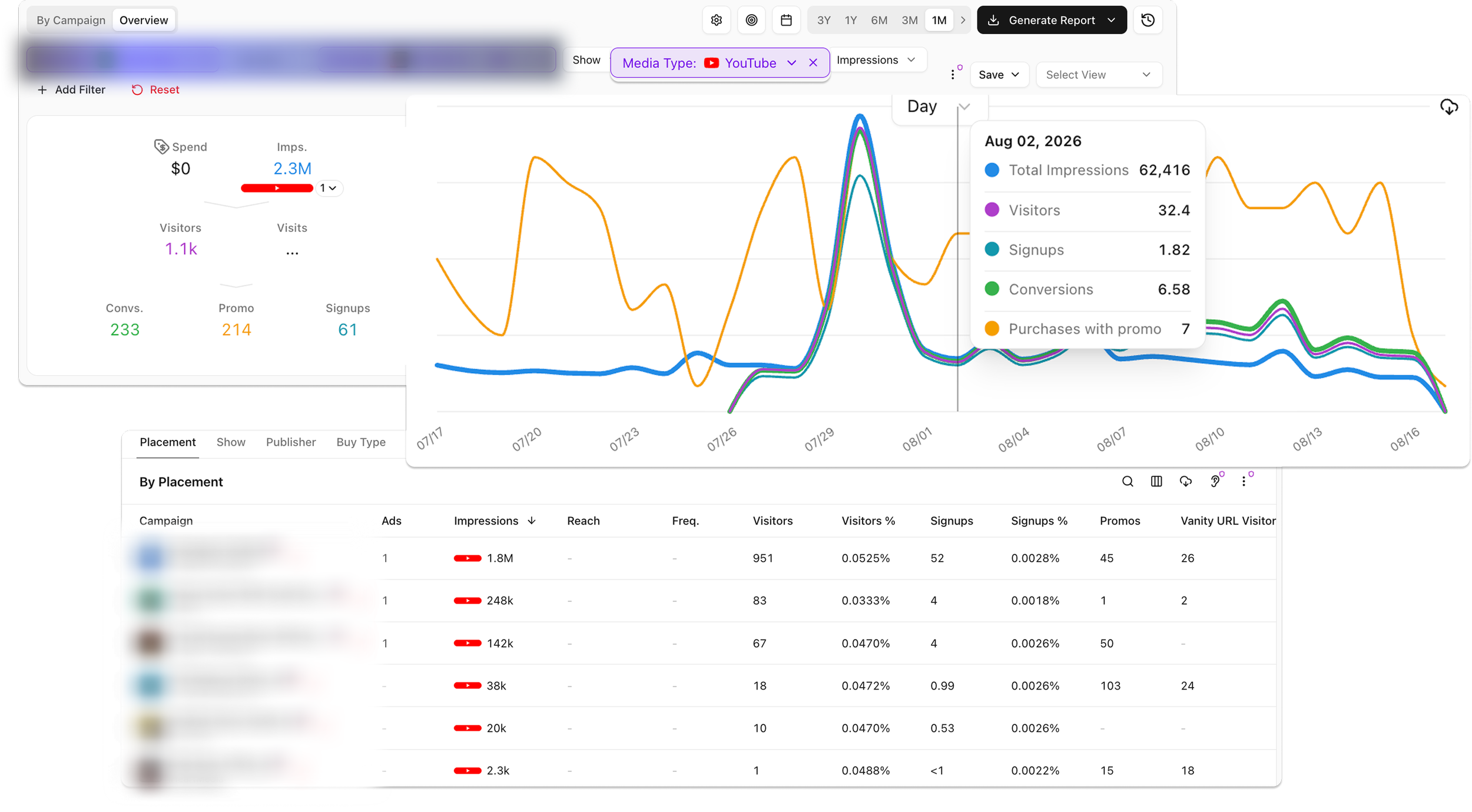The height and width of the screenshot is (812, 1472).
Task: Click the red YouTube impressions bar
Action: (277, 188)
